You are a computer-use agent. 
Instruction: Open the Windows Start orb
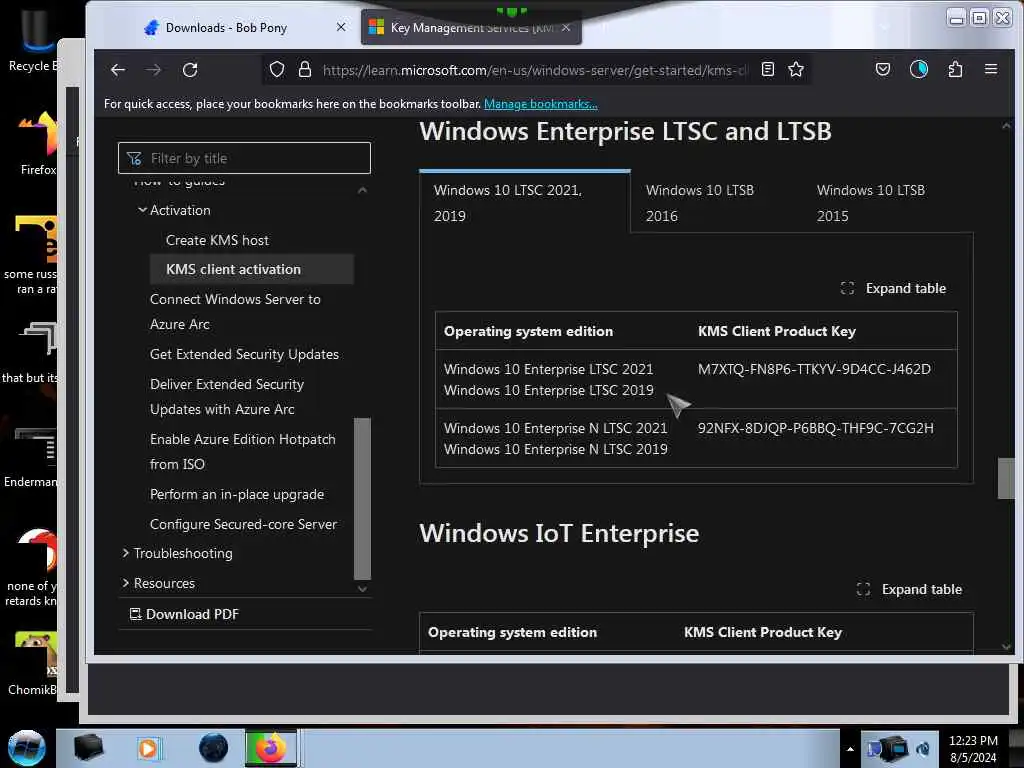[27, 748]
